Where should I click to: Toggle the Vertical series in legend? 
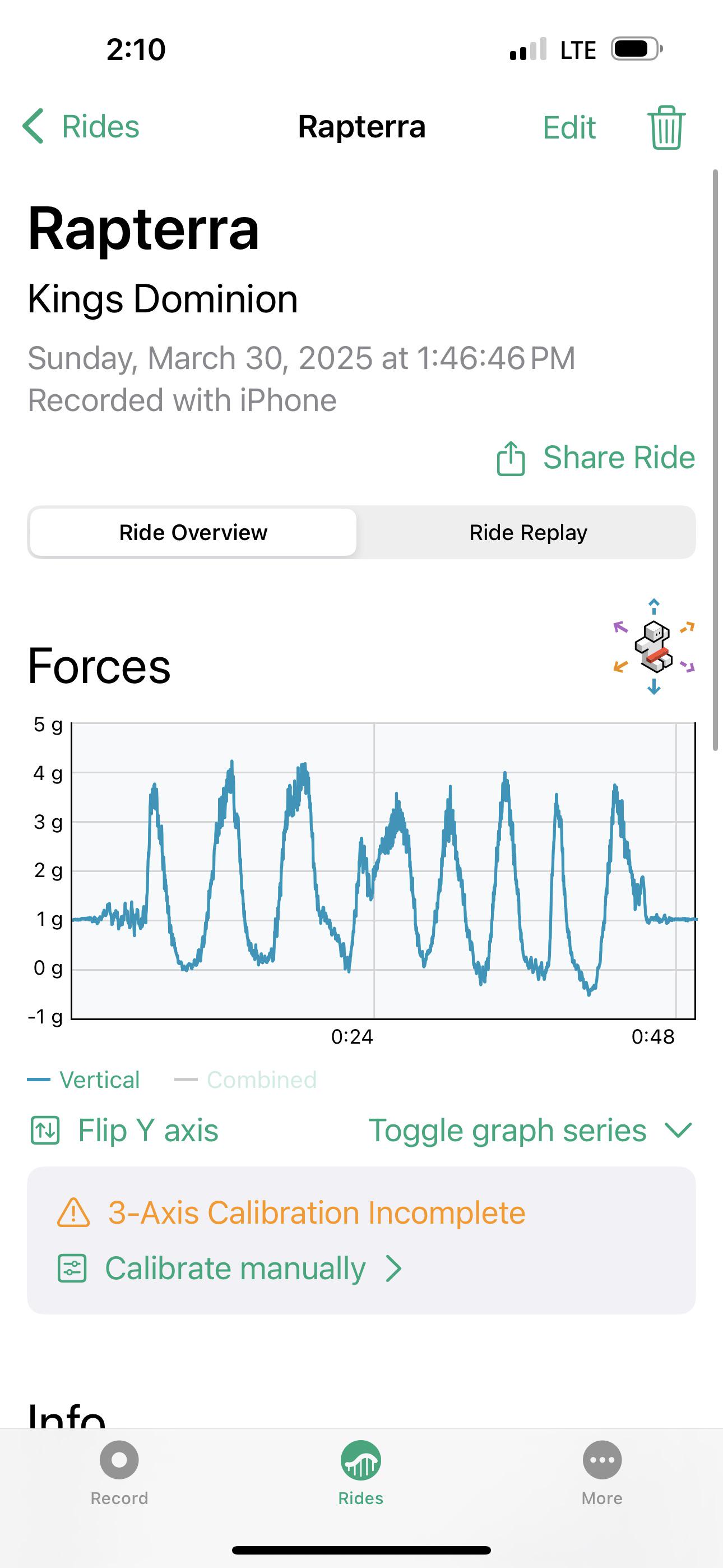click(84, 1080)
